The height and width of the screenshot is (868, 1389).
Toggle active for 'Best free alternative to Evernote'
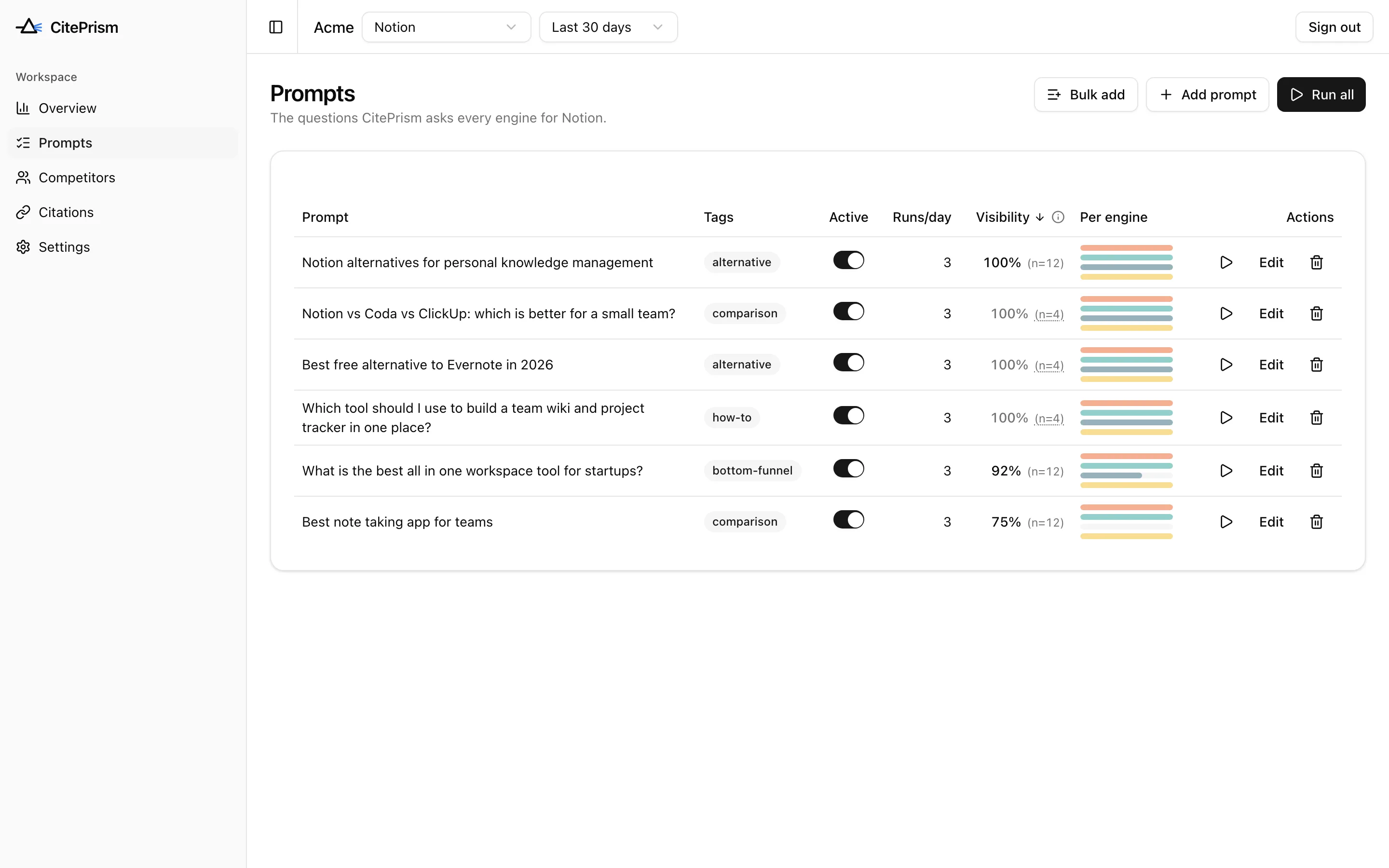point(848,362)
